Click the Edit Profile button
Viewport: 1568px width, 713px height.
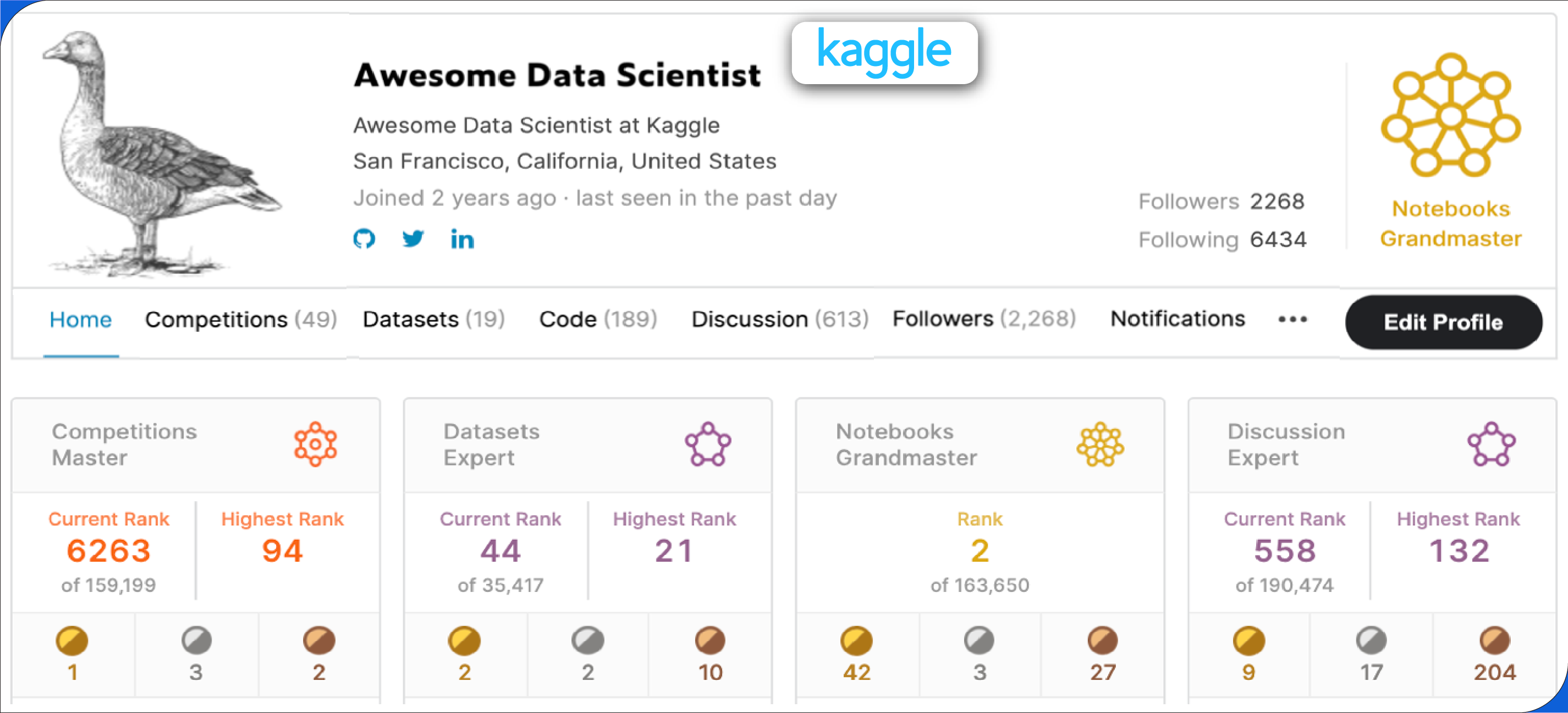click(1443, 322)
